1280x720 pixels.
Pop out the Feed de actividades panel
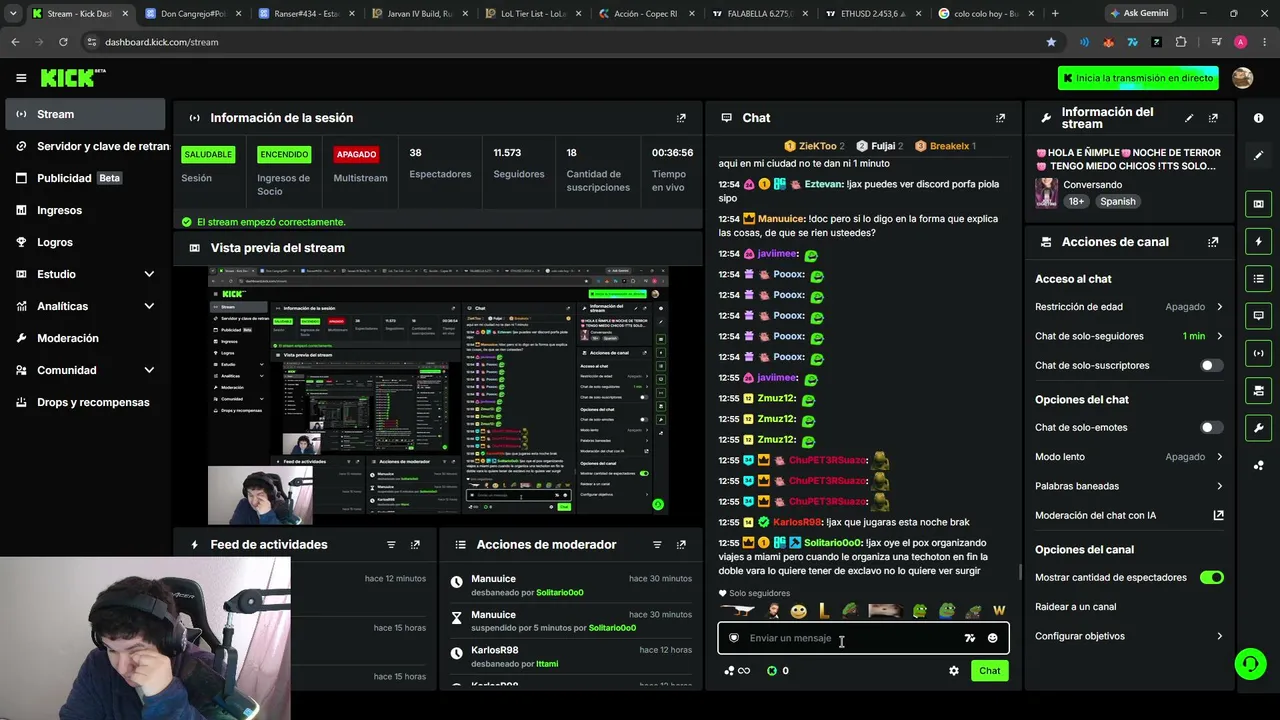(x=415, y=545)
